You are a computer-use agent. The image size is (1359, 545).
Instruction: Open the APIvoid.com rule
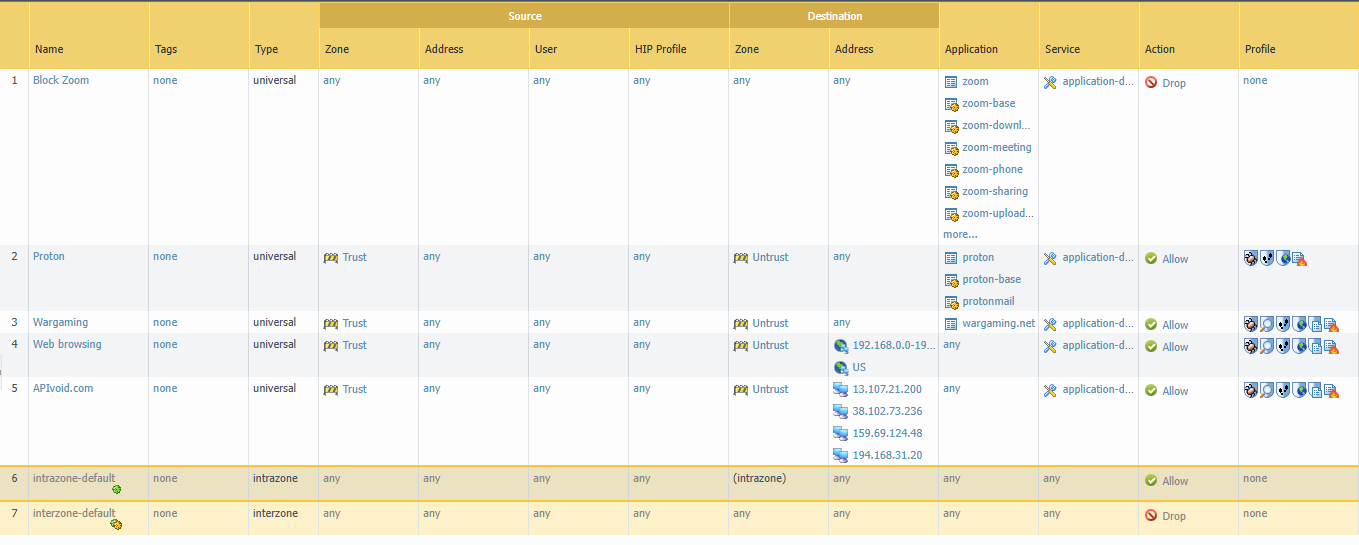(x=63, y=388)
